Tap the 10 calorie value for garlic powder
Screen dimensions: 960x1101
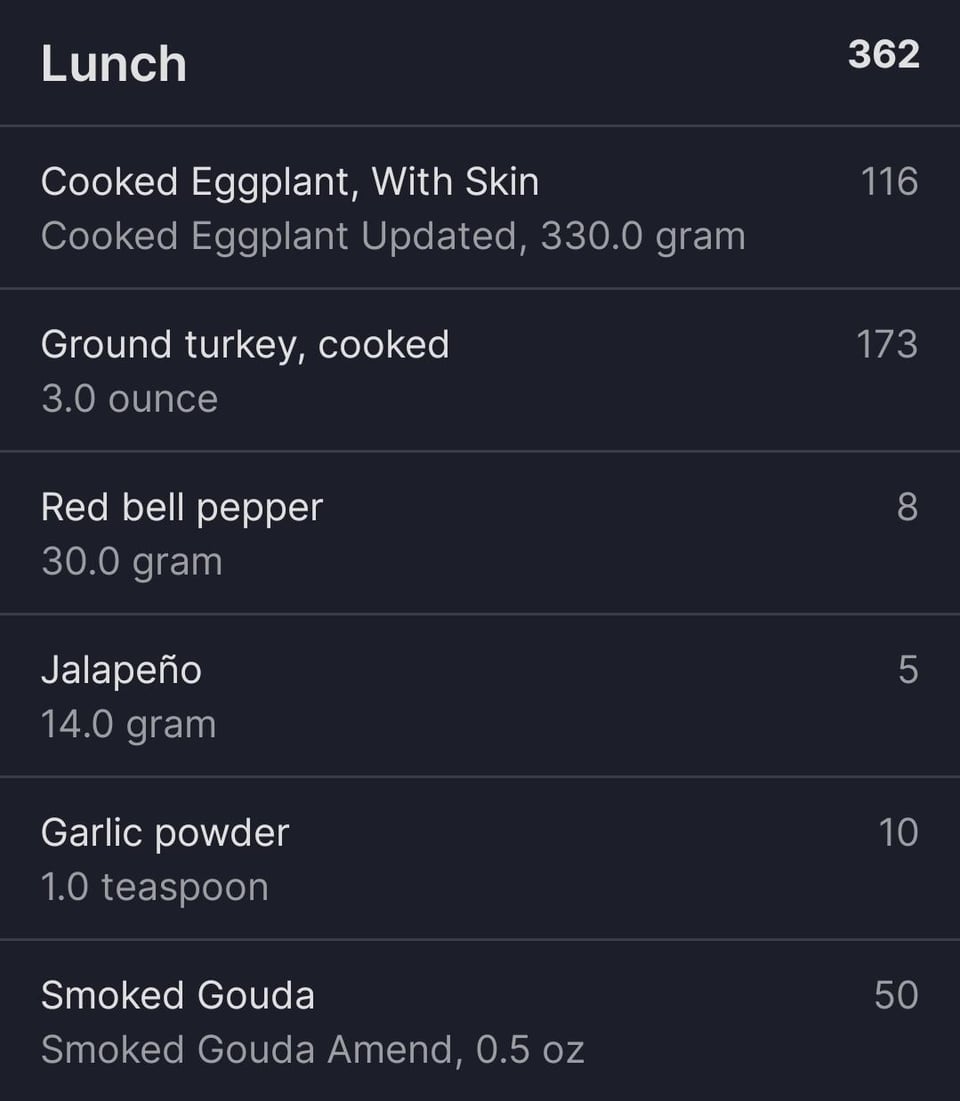click(898, 833)
